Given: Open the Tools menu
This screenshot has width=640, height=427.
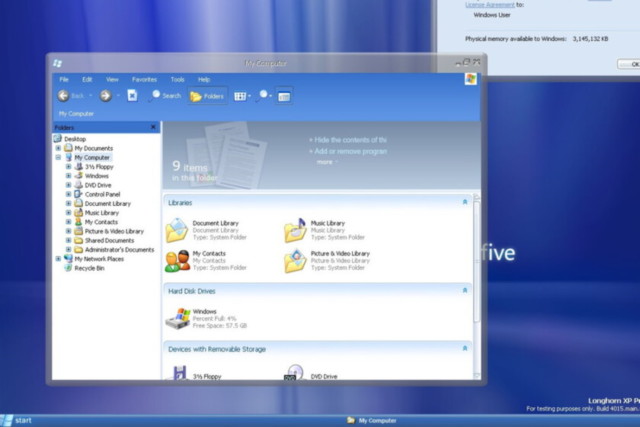Looking at the screenshot, I should [178, 79].
